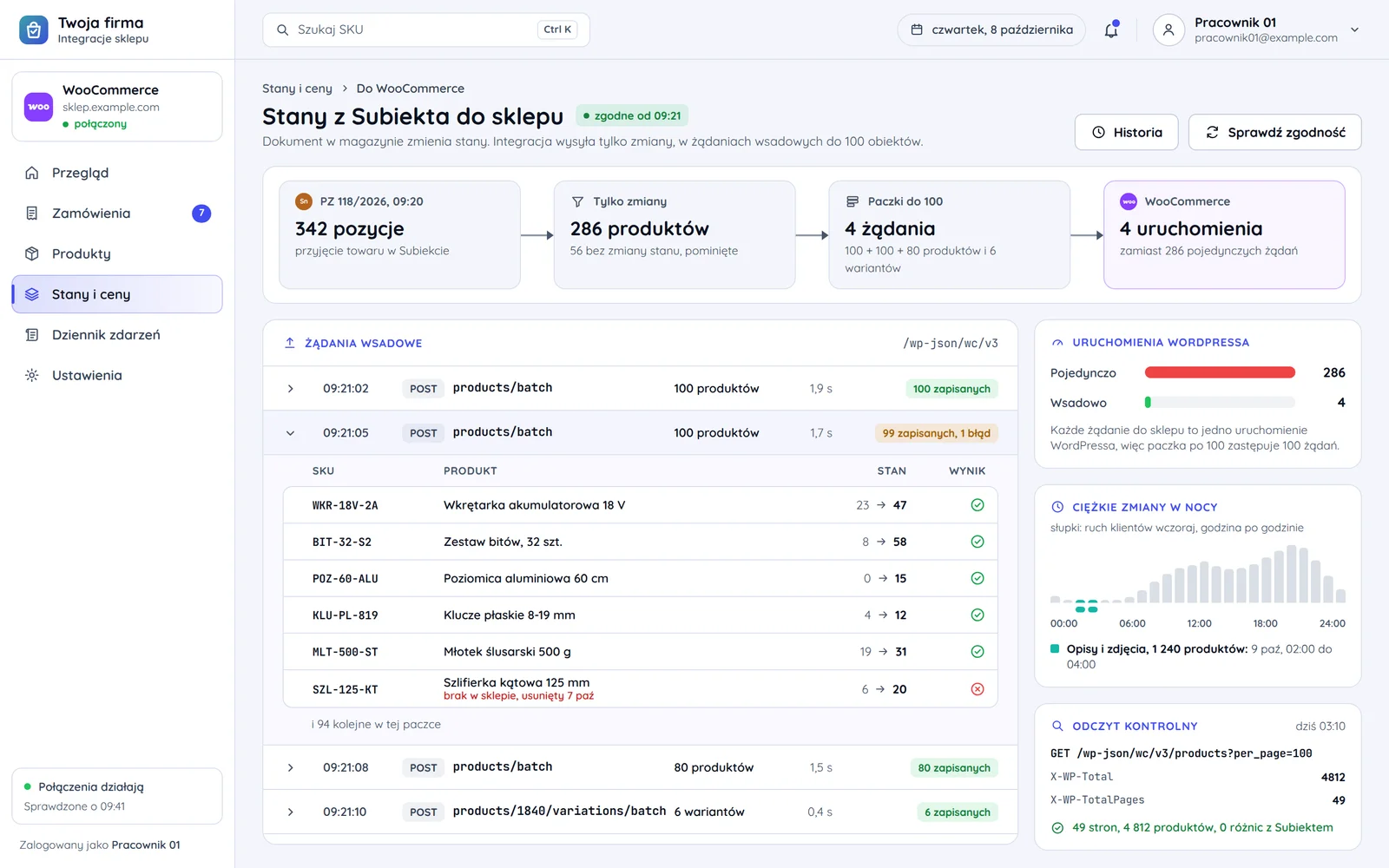Click the Ustawienia gear icon
This screenshot has height=868, width=1389.
[32, 375]
